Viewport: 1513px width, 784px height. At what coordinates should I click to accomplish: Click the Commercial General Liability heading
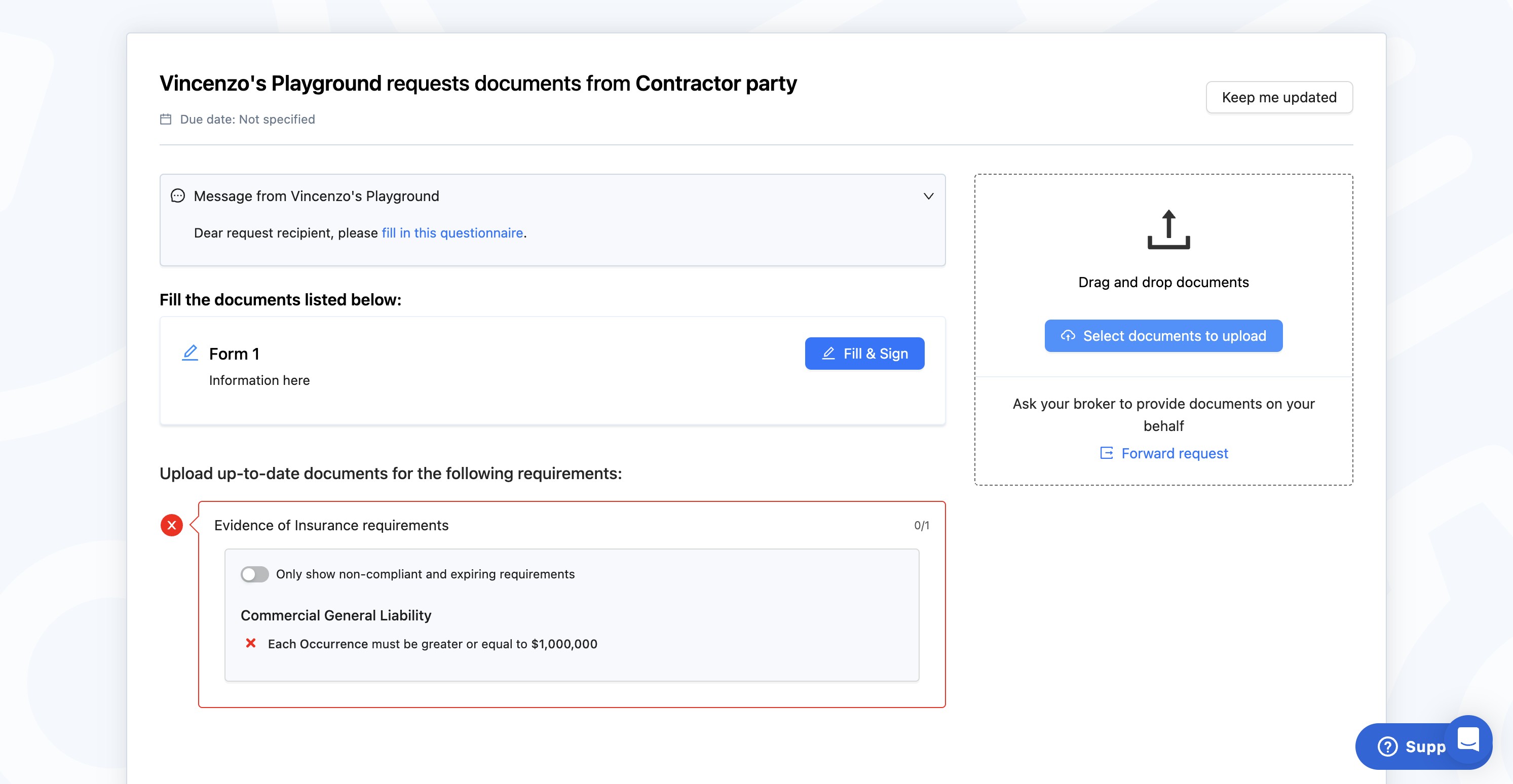335,615
